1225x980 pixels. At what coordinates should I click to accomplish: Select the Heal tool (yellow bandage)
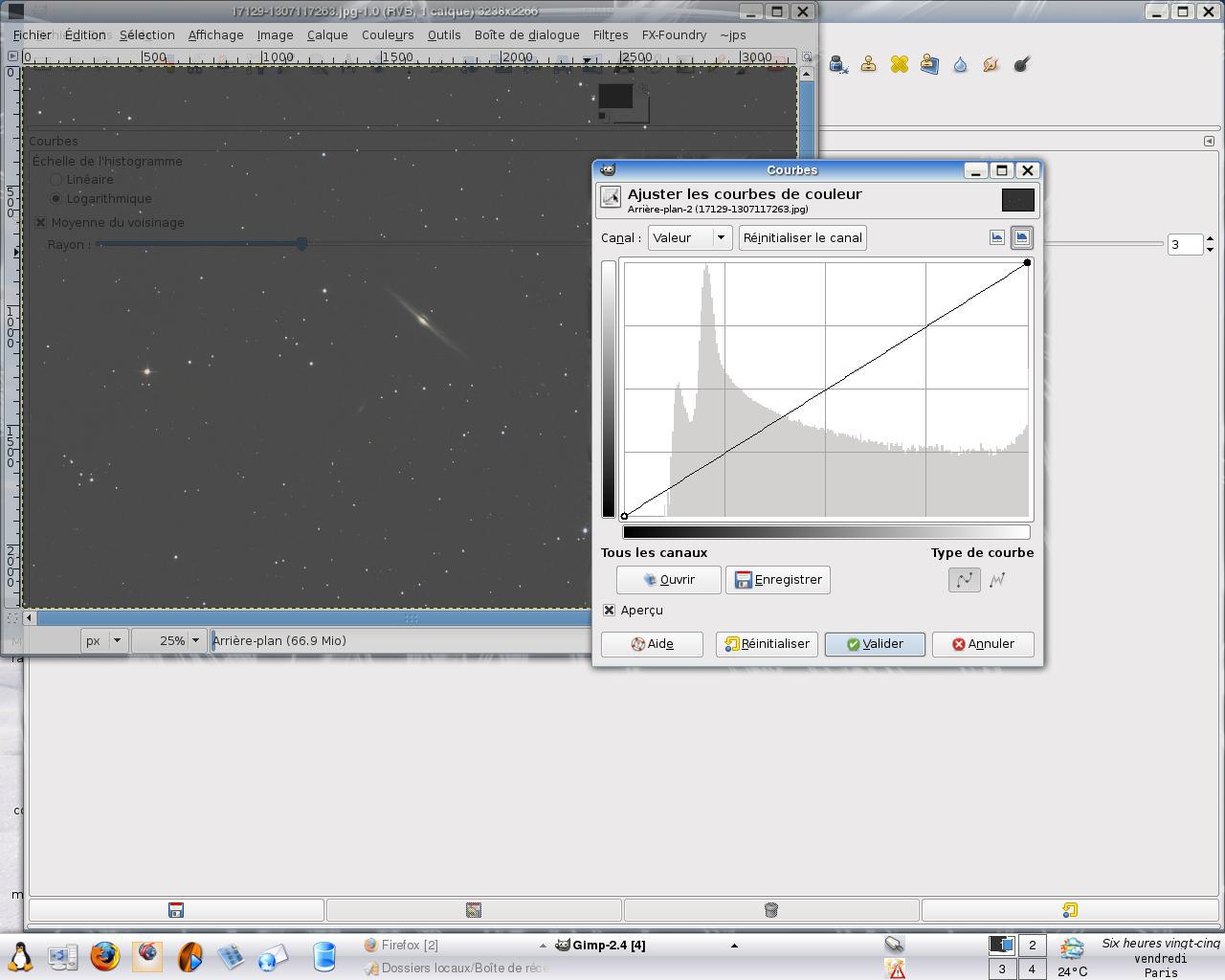click(x=900, y=64)
